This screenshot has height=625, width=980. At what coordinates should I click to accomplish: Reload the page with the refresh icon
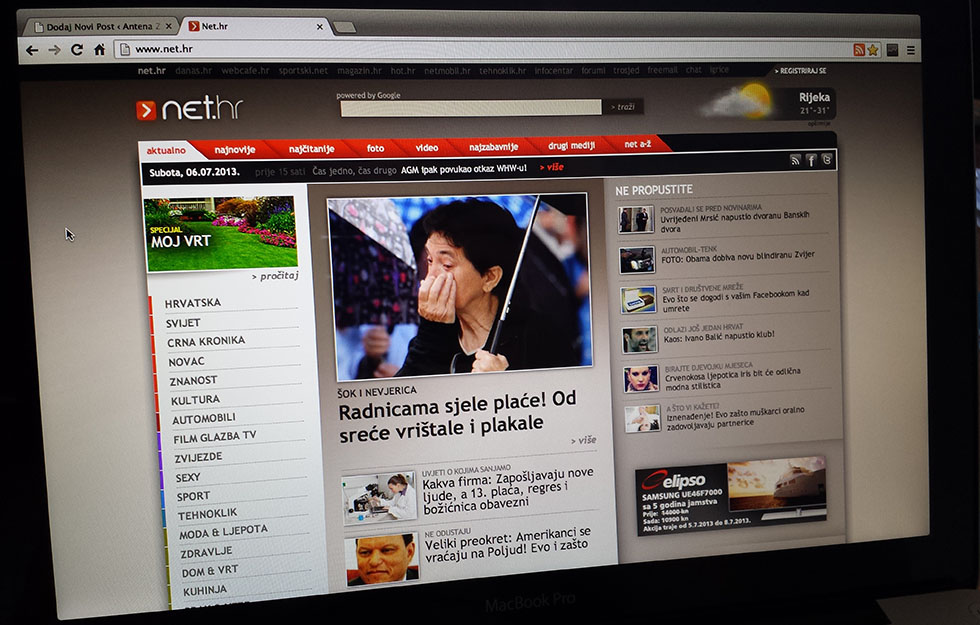[76, 49]
